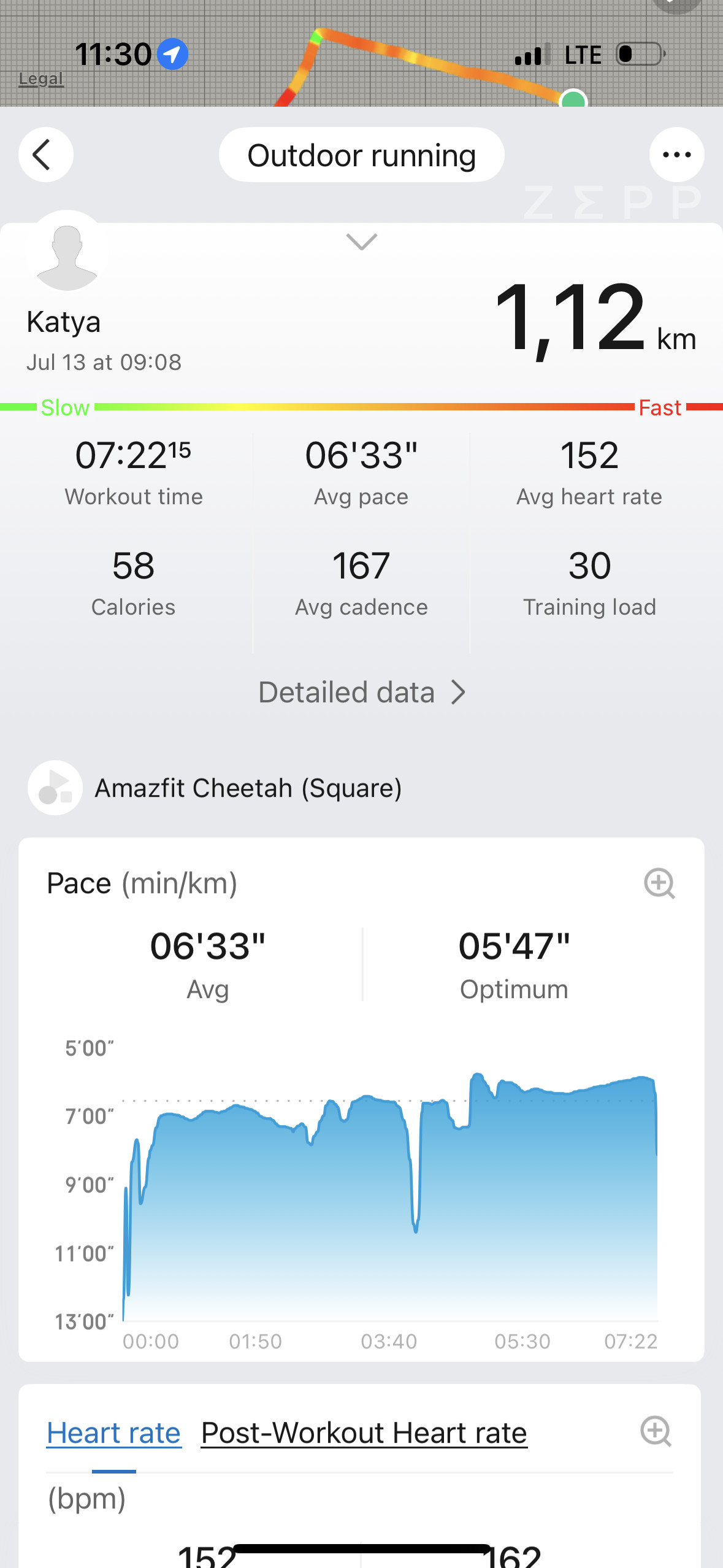Tap the Amazfit Cheetah device icon
Screen dimensions: 723x1568
(x=55, y=788)
